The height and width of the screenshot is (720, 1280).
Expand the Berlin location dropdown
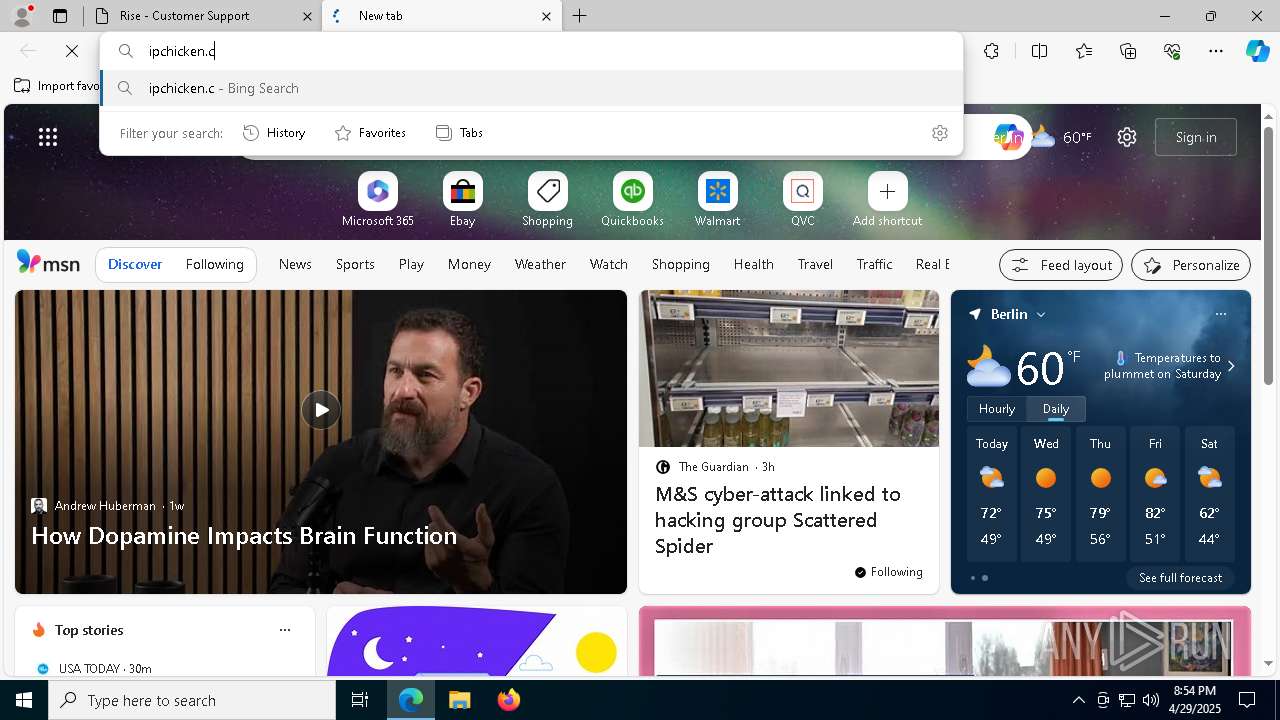(x=1041, y=314)
